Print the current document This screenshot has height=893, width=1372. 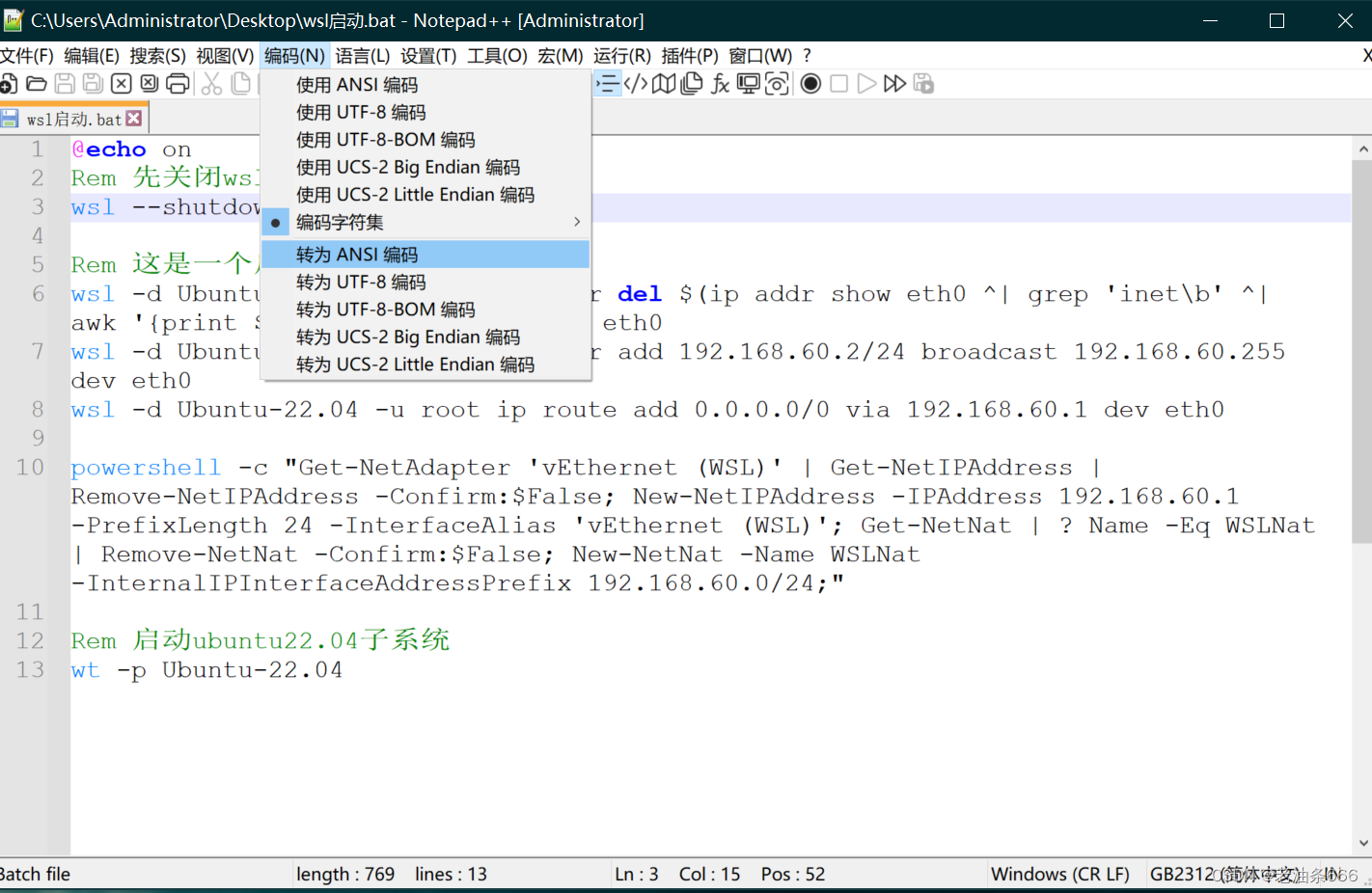[177, 84]
